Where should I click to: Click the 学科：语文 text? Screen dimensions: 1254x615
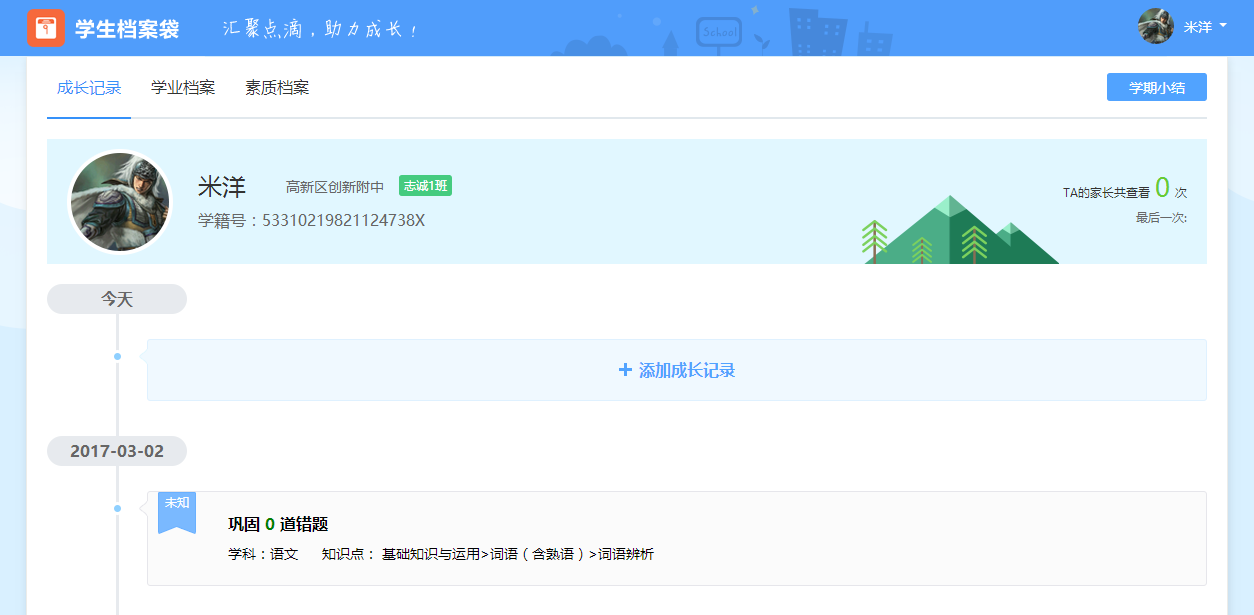click(264, 554)
